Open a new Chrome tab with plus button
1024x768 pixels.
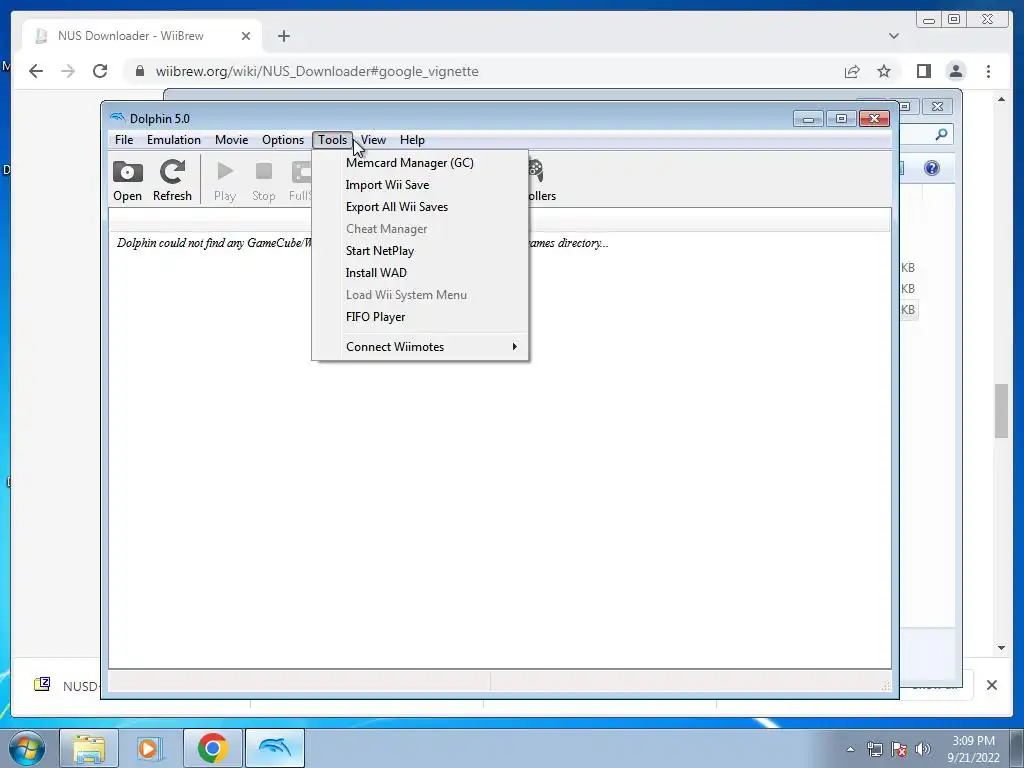coord(283,36)
